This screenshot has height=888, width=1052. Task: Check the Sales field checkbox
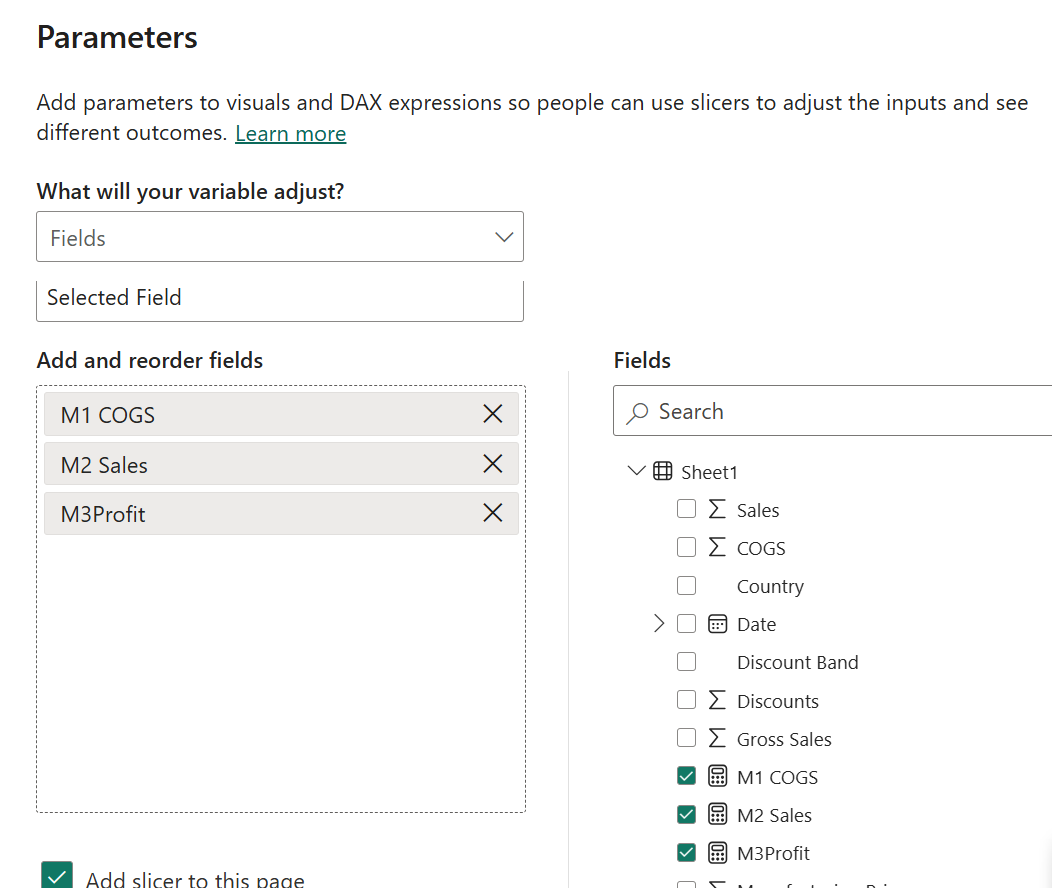tap(686, 509)
